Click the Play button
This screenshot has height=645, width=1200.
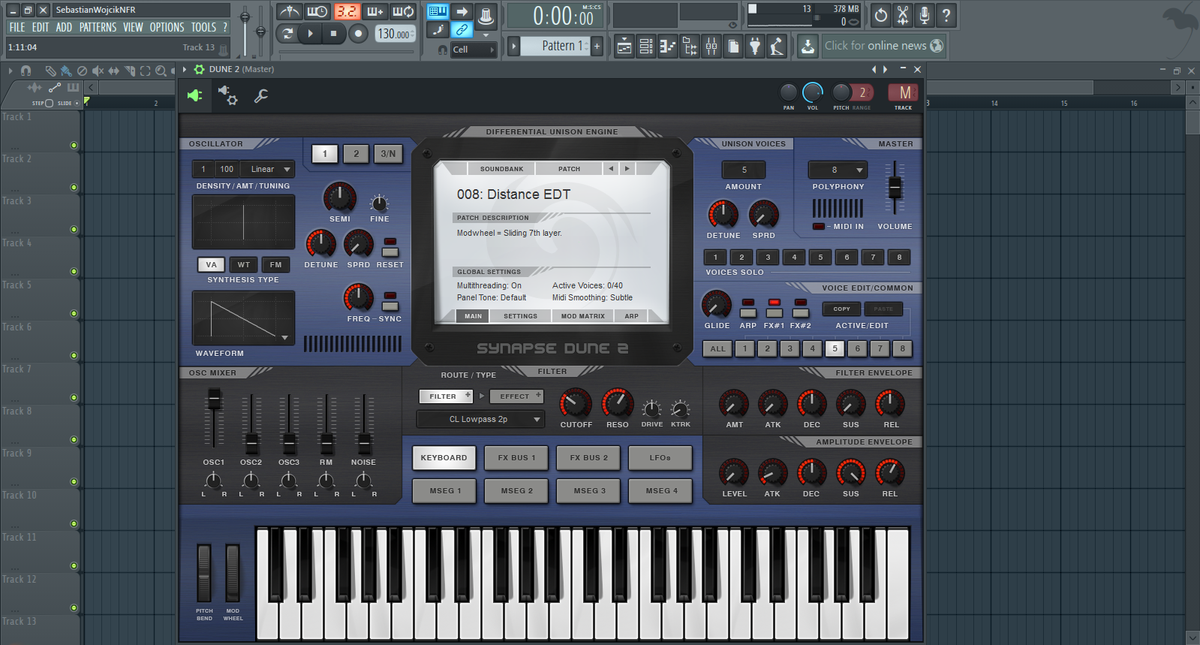click(x=311, y=33)
